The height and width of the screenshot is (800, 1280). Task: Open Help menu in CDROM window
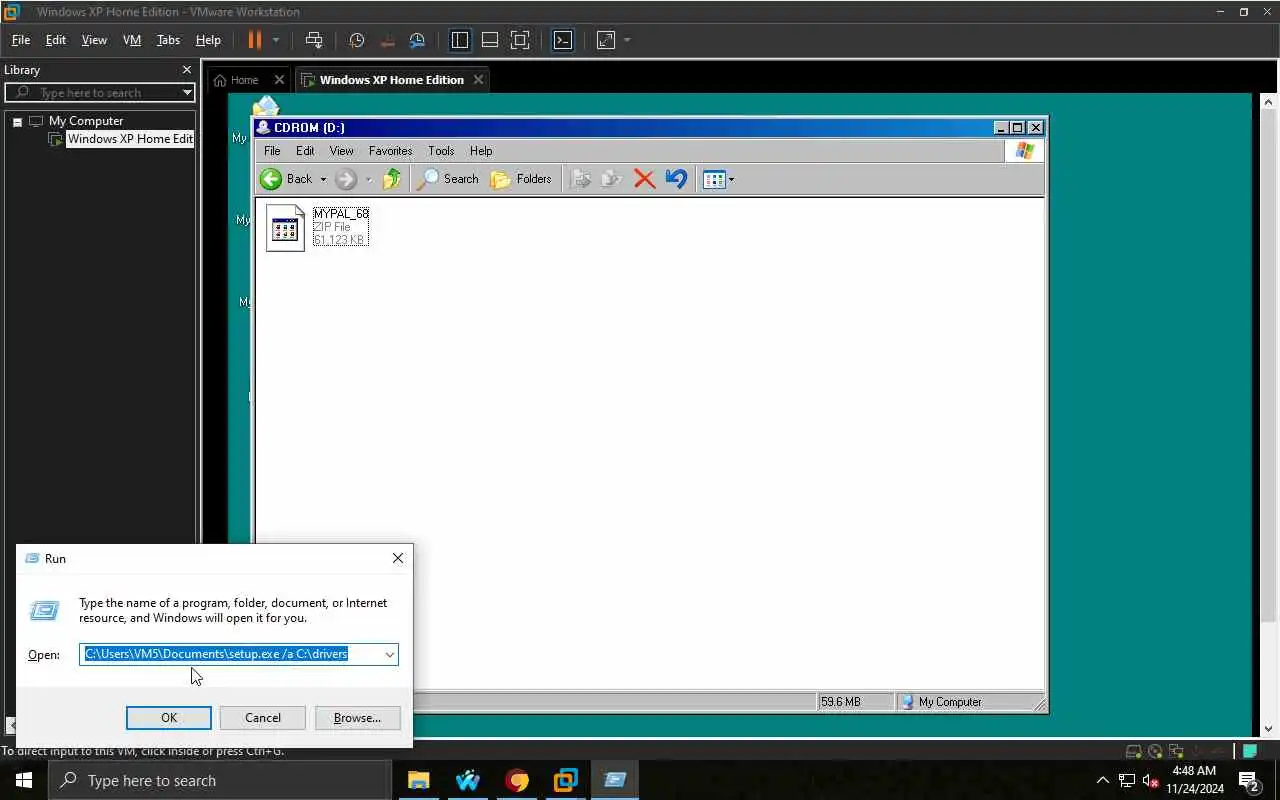481,151
